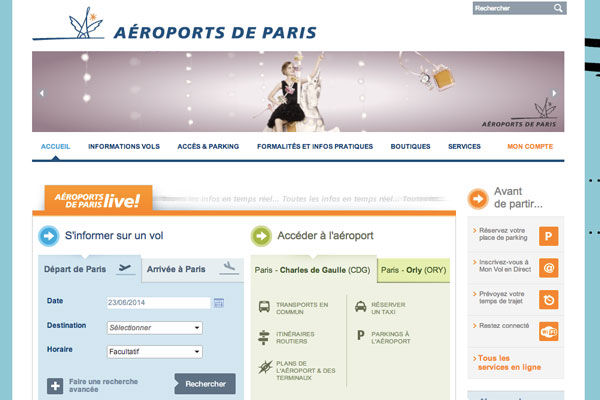Switch to the Arrivée à Paris tab
The image size is (600, 400).
tap(192, 269)
